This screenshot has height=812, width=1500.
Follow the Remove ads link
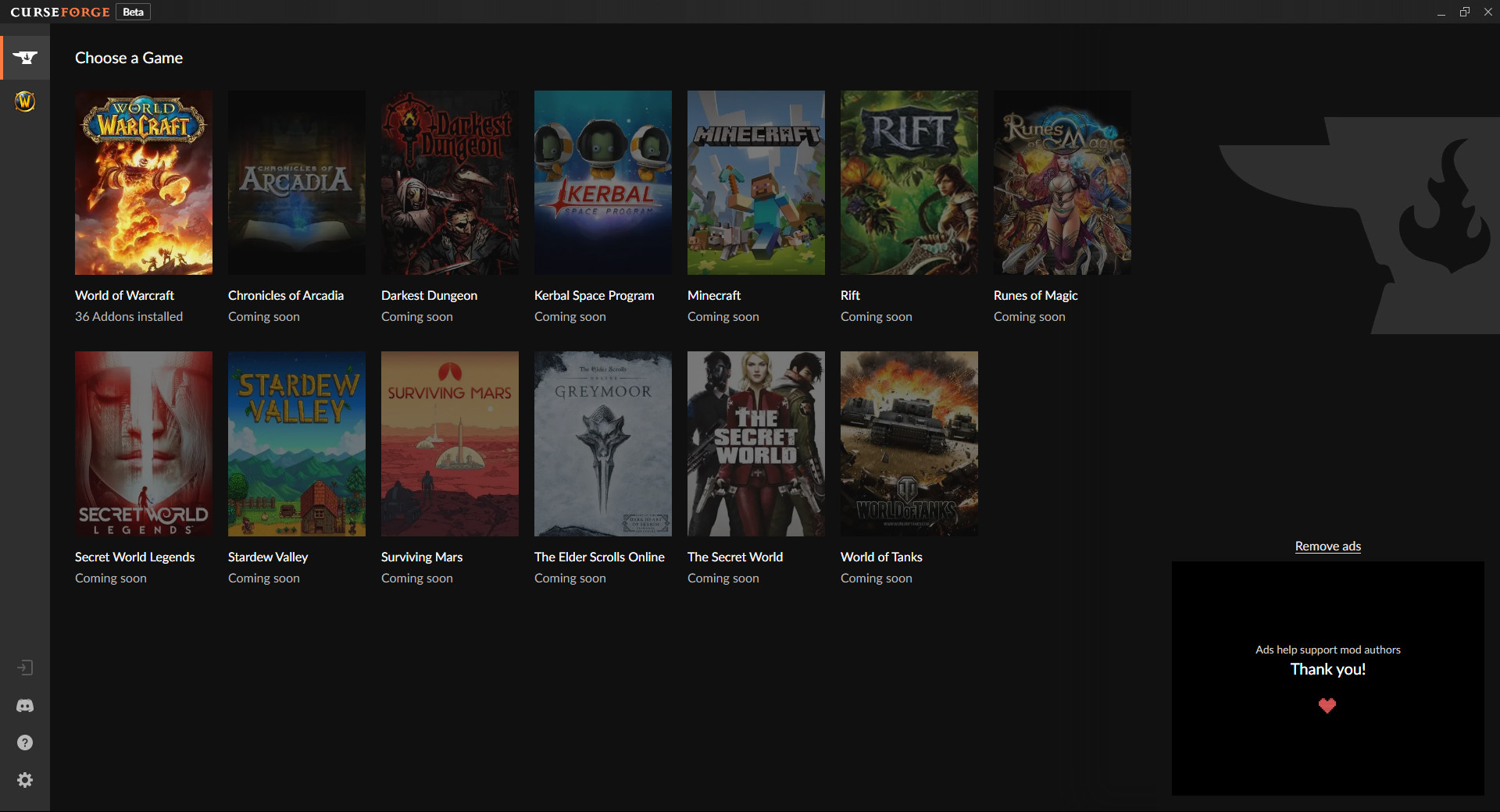[x=1327, y=546]
